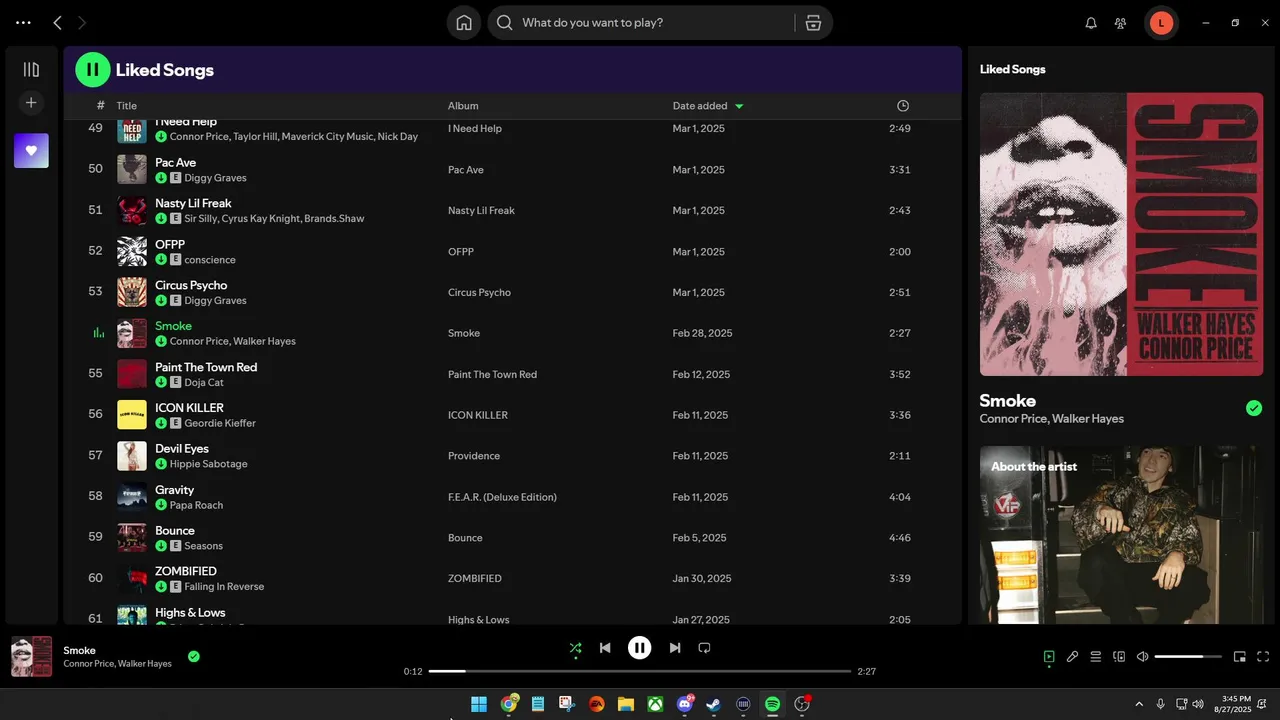Go back with the left arrow
This screenshot has height=720, width=1280.
pyautogui.click(x=57, y=23)
